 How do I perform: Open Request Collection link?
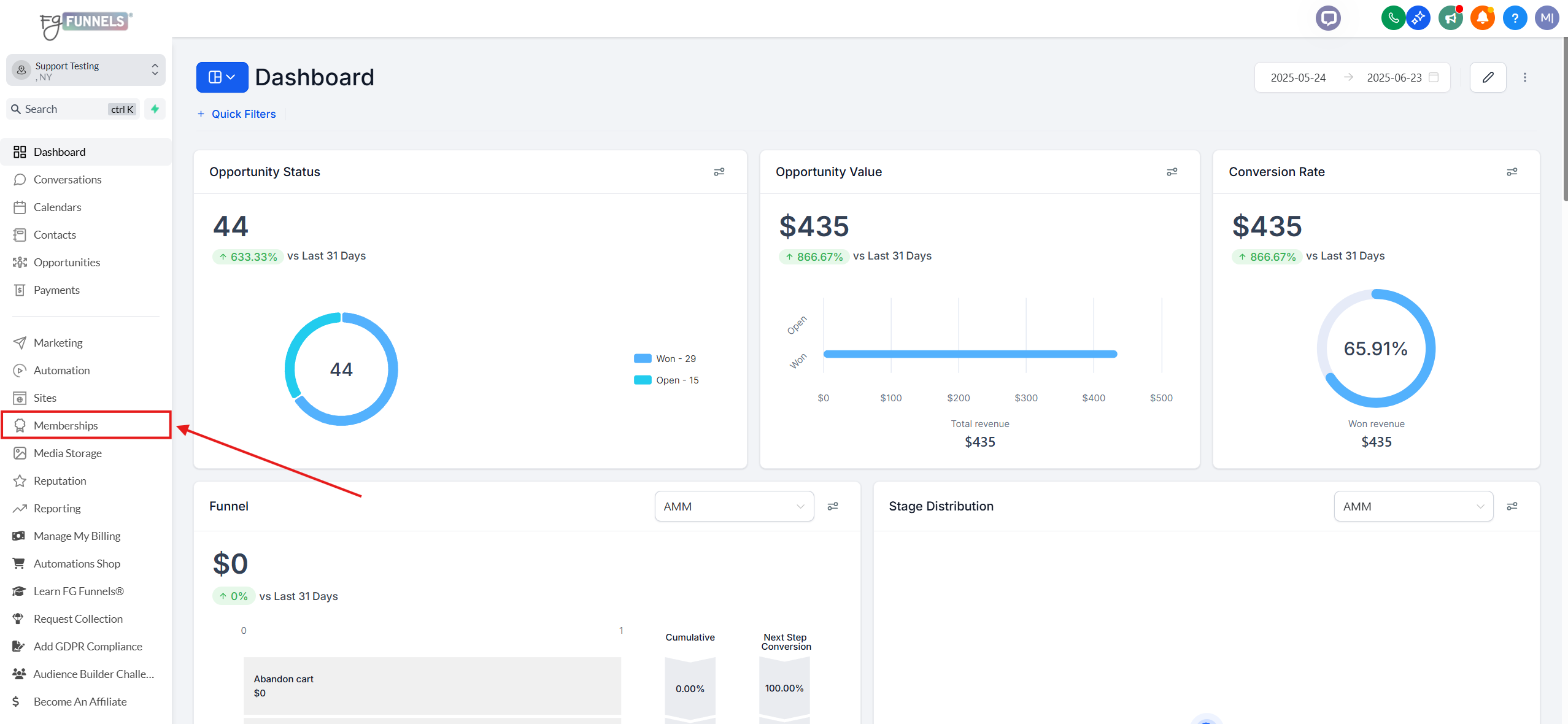point(86,618)
